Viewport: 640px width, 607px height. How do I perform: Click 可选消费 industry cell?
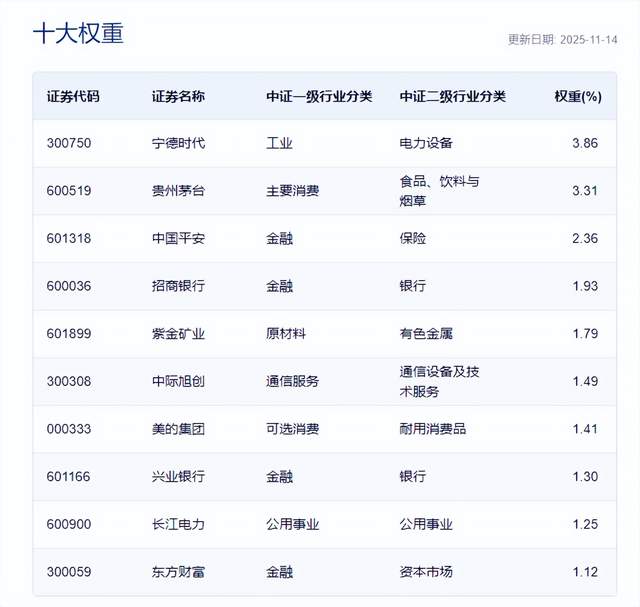pyautogui.click(x=293, y=429)
